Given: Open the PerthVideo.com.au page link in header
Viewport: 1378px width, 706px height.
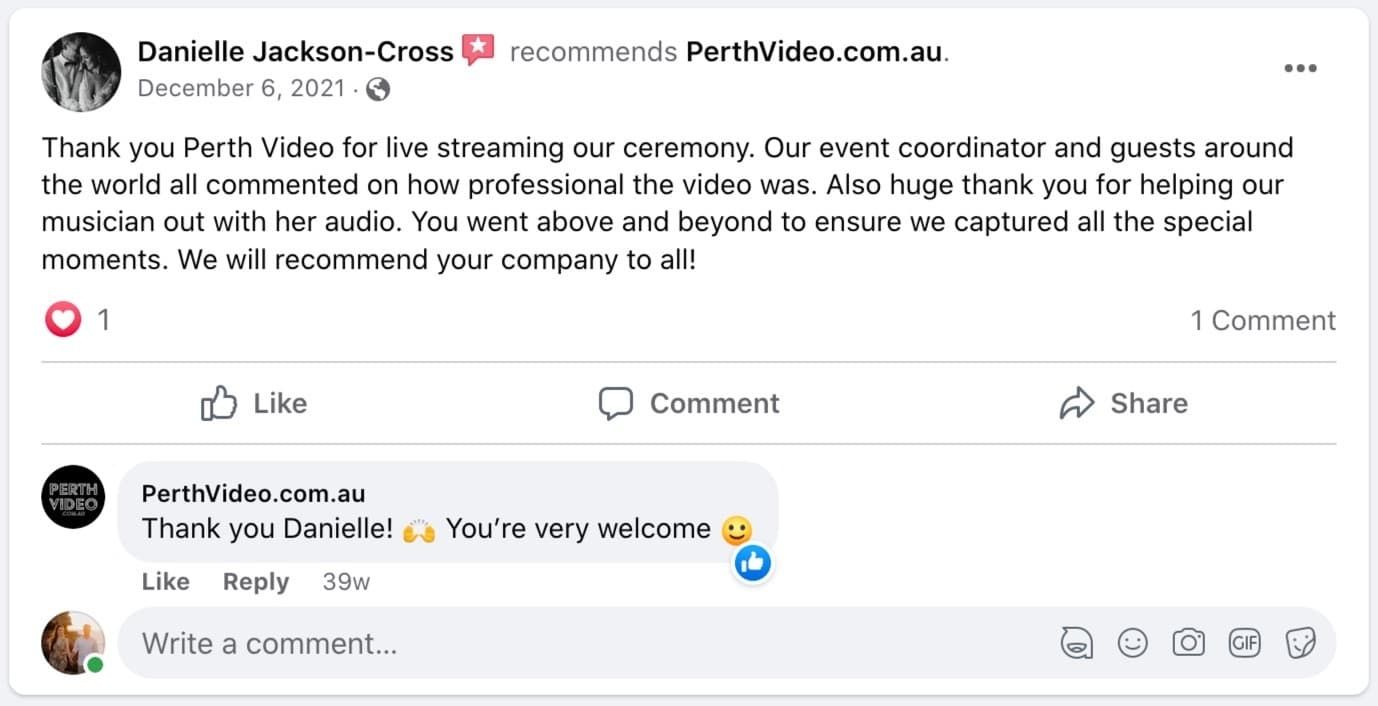Looking at the screenshot, I should click(x=814, y=51).
